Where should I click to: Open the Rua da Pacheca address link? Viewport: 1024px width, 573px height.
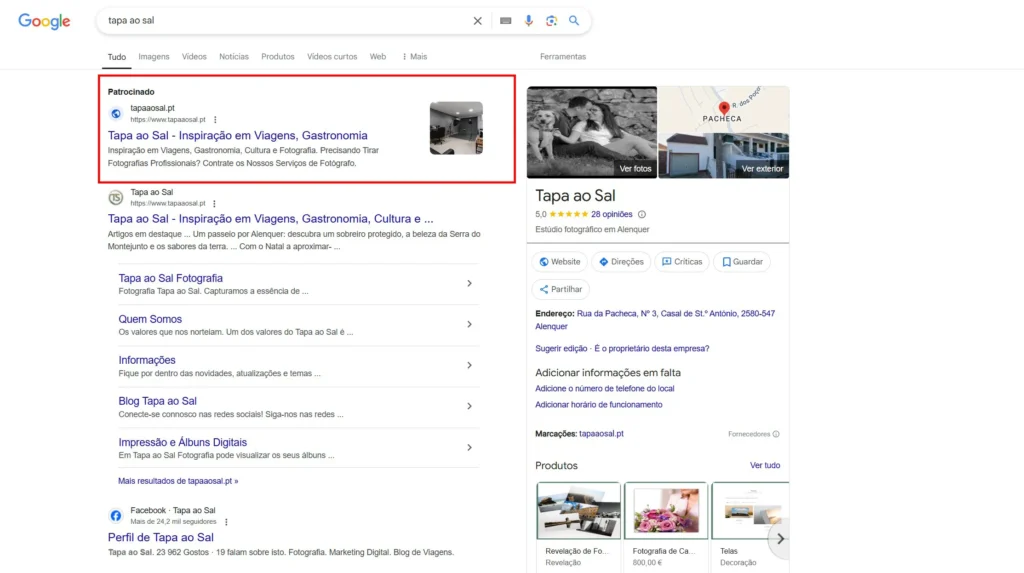coord(655,320)
